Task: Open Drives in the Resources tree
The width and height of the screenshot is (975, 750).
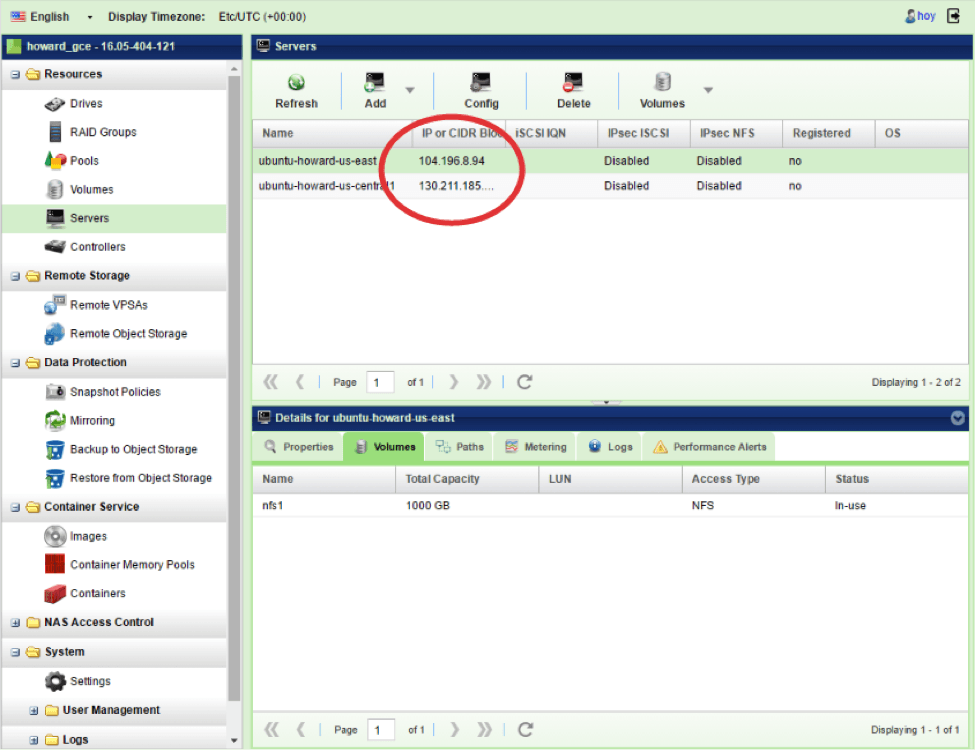Action: pyautogui.click(x=85, y=104)
